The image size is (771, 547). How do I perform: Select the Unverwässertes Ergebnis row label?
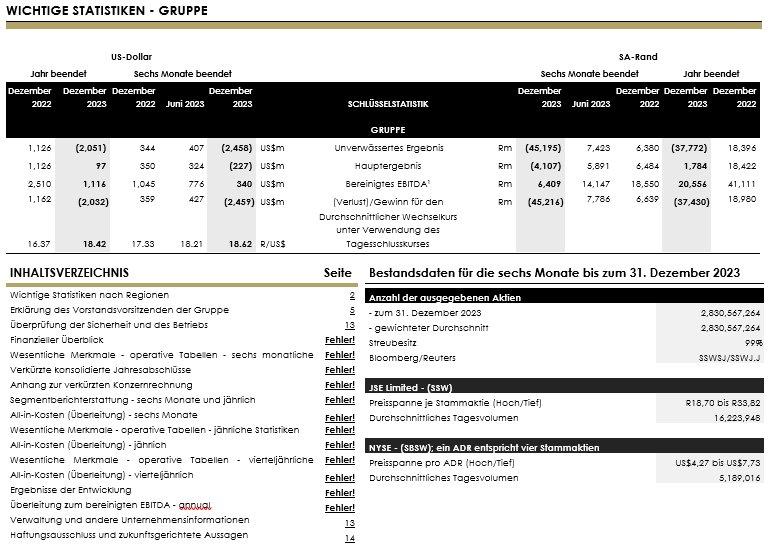coord(388,148)
